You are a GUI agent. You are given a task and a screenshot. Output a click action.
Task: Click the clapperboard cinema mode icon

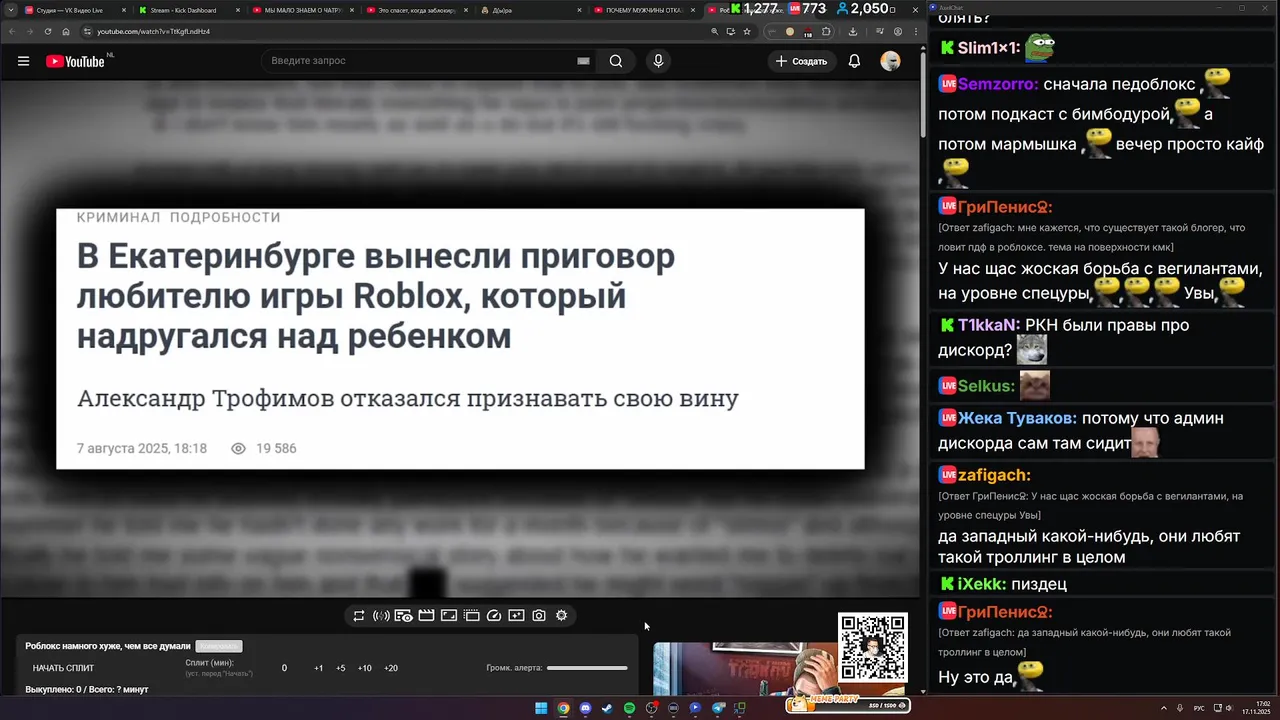(426, 616)
